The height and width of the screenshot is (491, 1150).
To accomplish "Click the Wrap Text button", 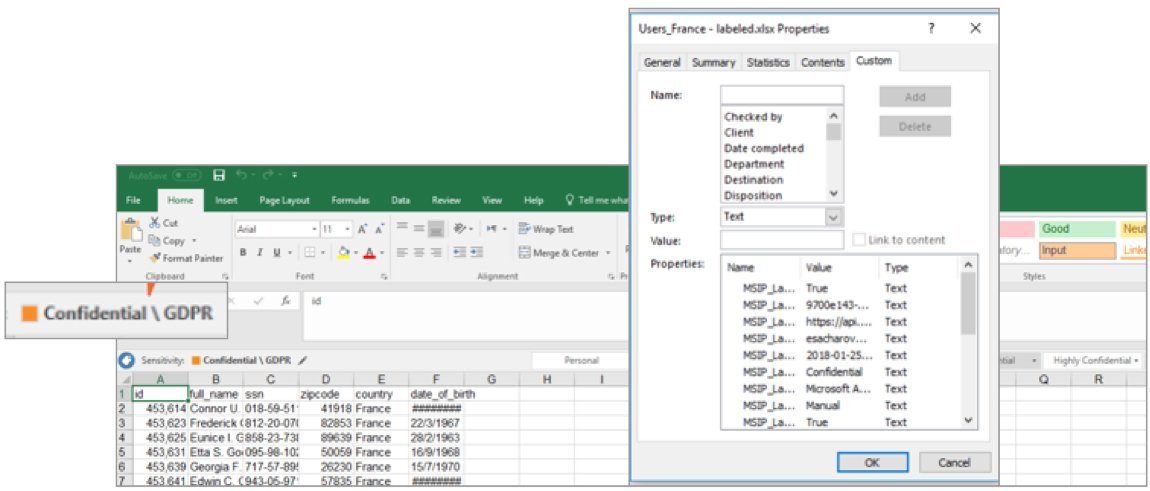I will pyautogui.click(x=546, y=229).
